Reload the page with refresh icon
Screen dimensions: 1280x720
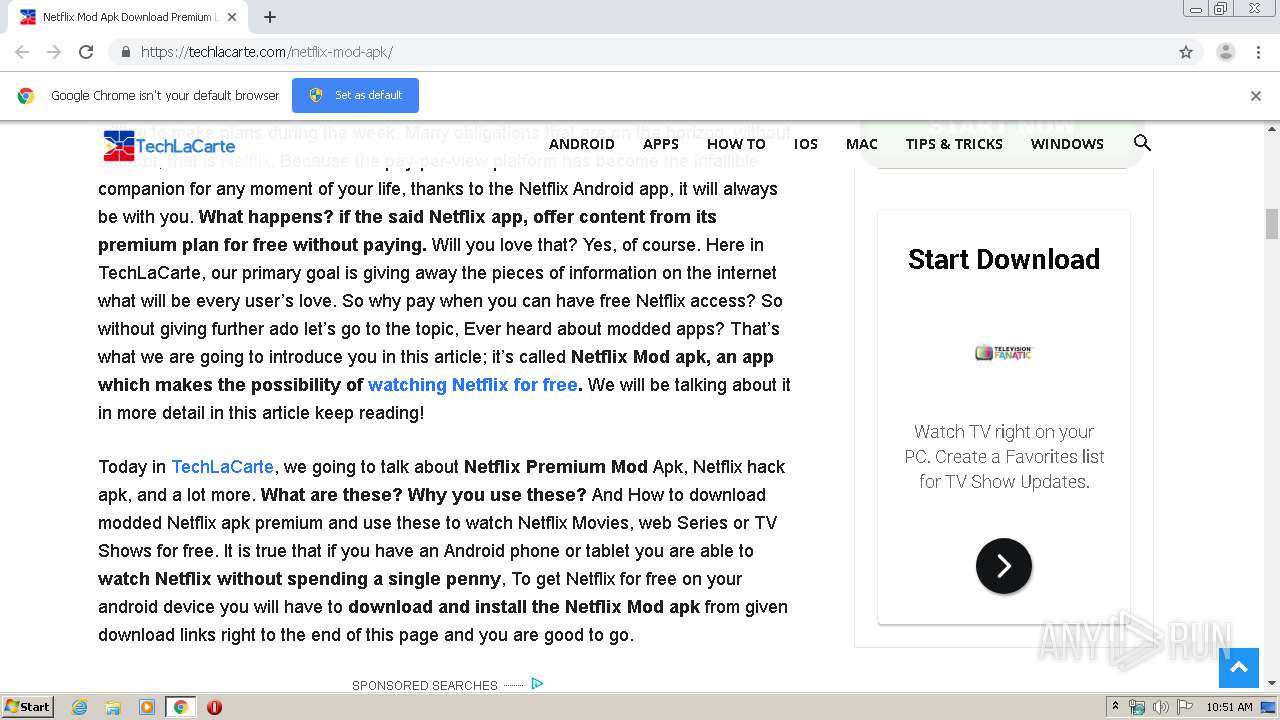point(86,52)
